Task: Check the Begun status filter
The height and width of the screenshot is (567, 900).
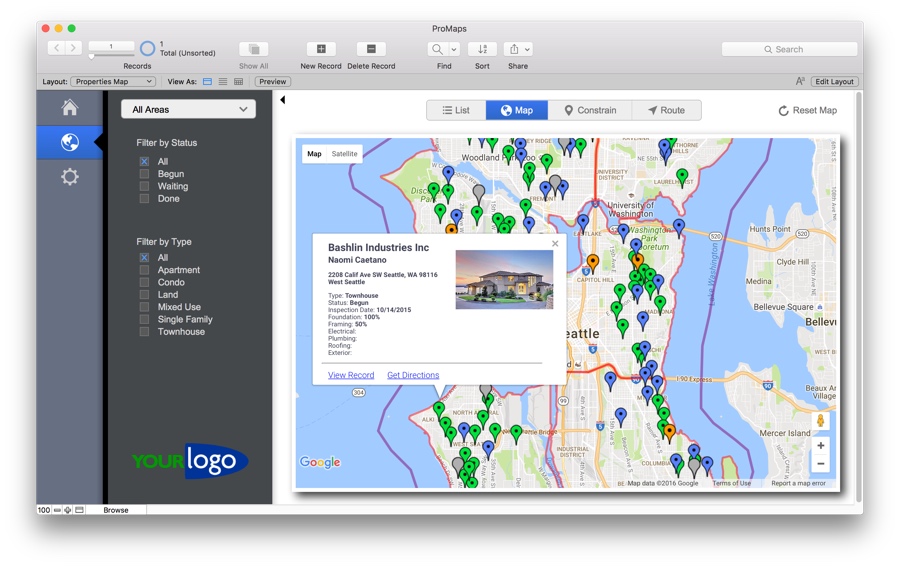Action: [144, 174]
